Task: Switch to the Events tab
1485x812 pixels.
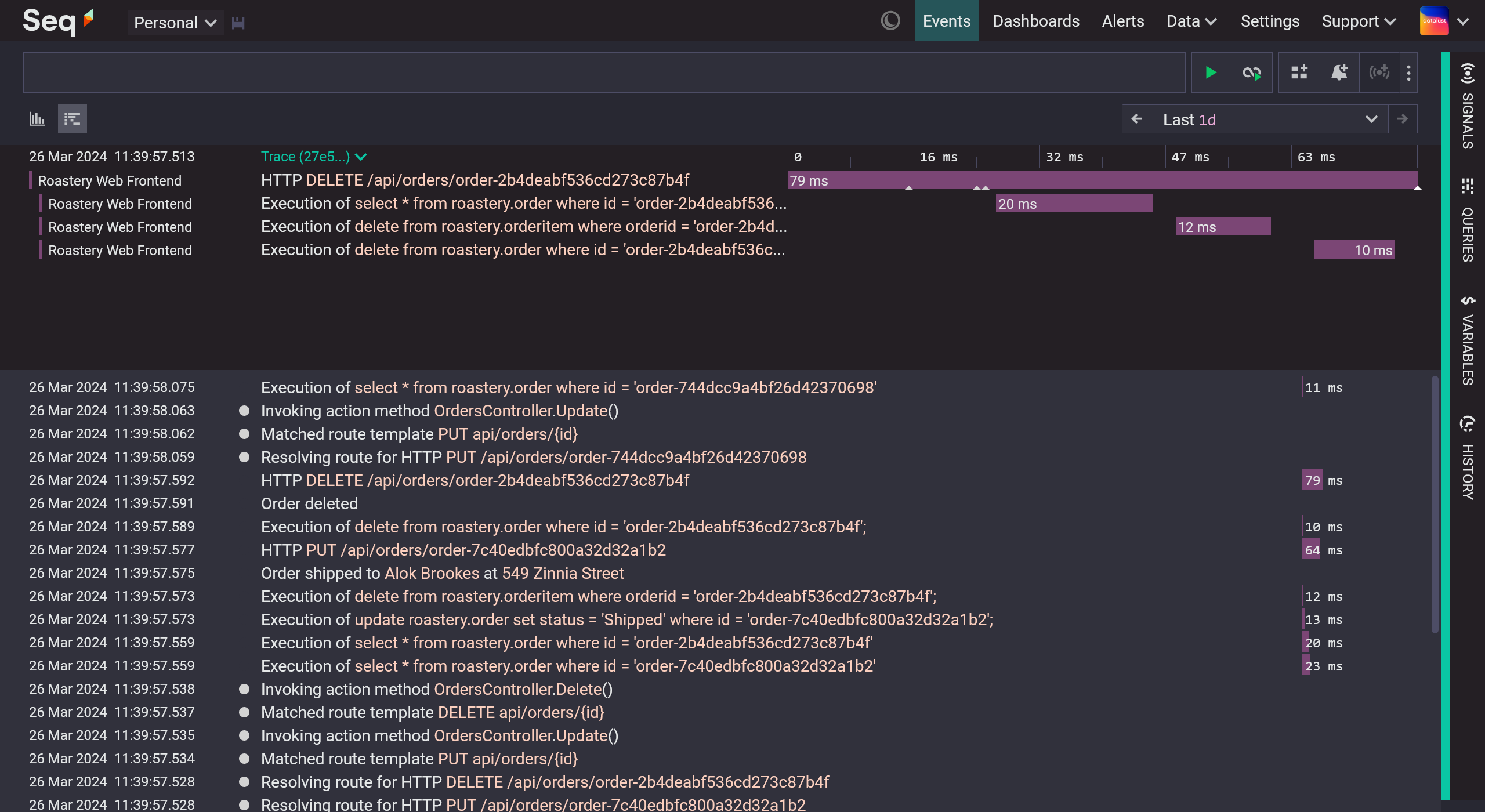Action: click(947, 21)
